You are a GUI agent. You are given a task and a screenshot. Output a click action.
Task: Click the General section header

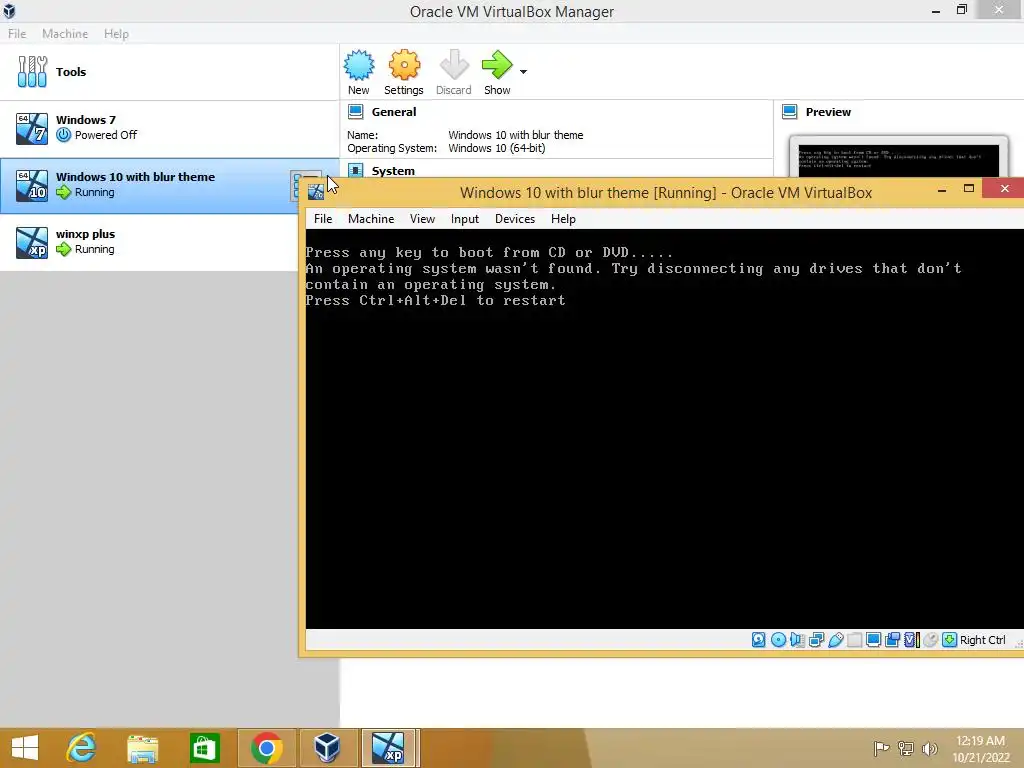[394, 112]
